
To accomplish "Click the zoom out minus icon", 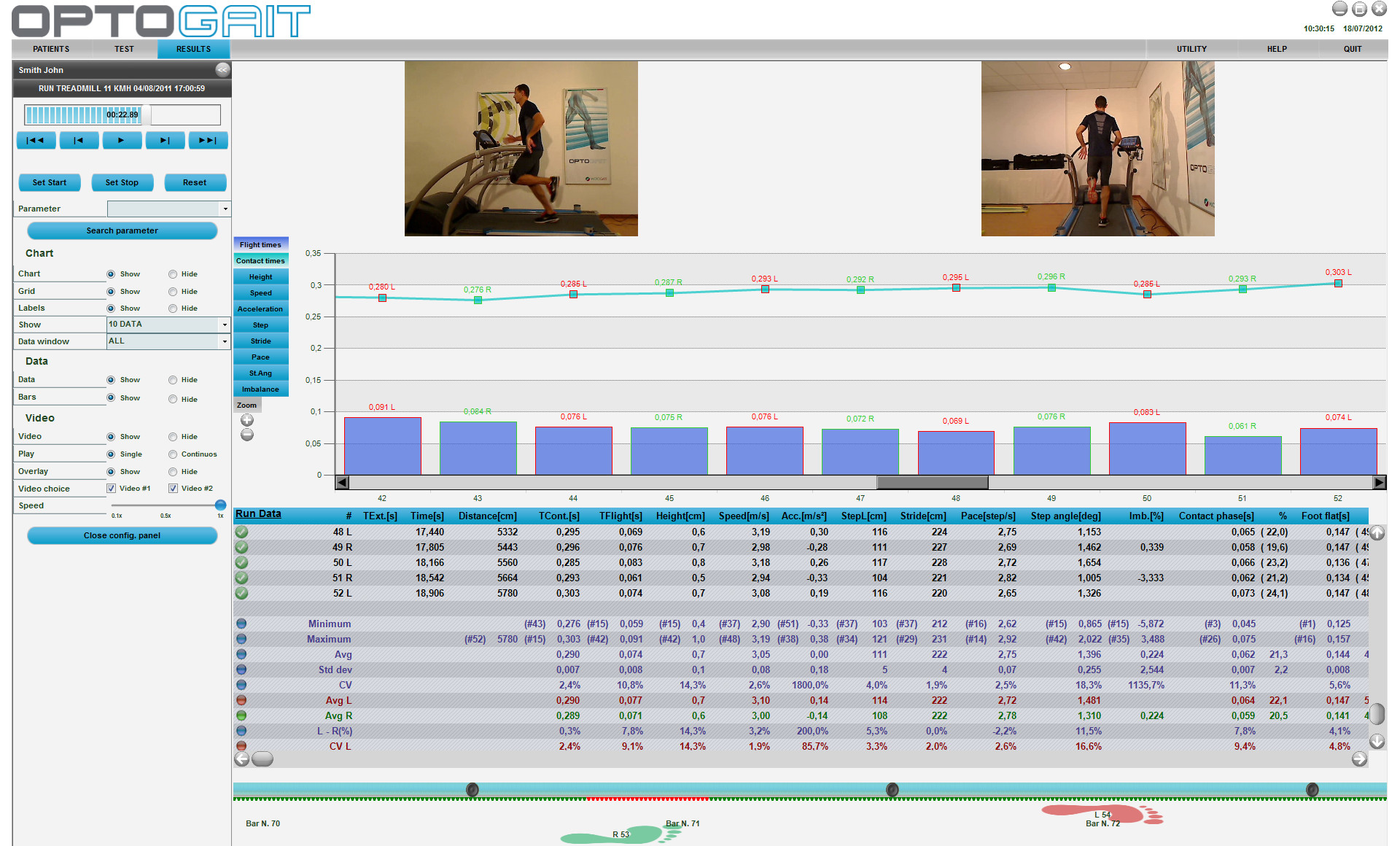I will (x=247, y=435).
